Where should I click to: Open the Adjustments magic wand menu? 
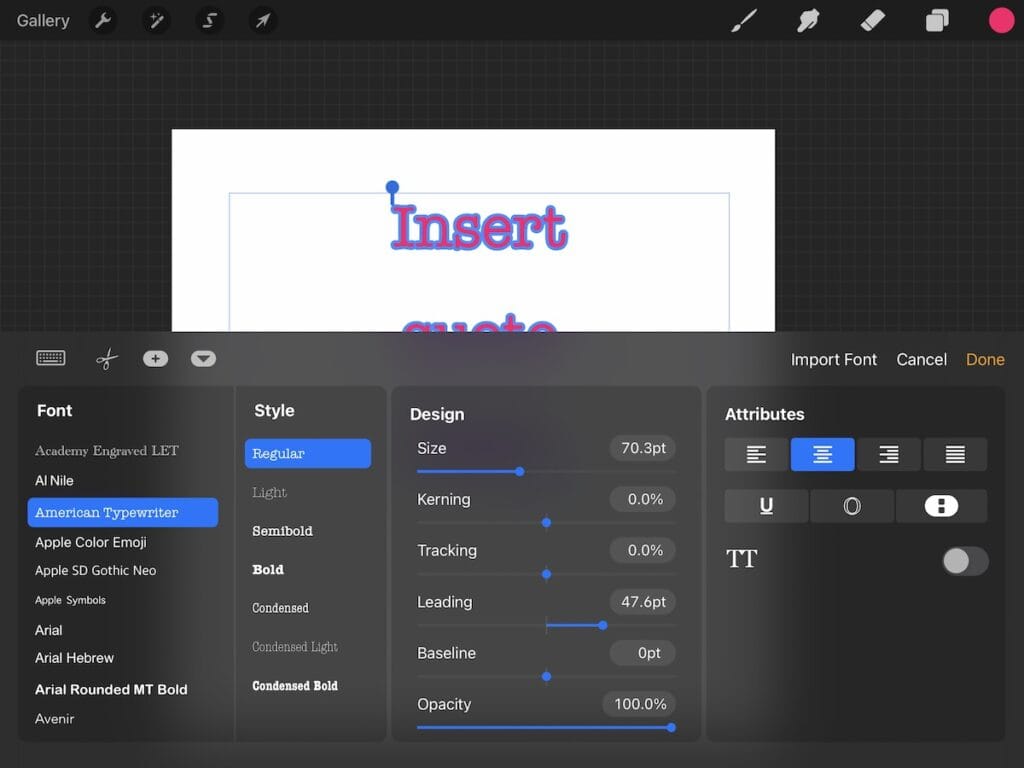pos(156,21)
